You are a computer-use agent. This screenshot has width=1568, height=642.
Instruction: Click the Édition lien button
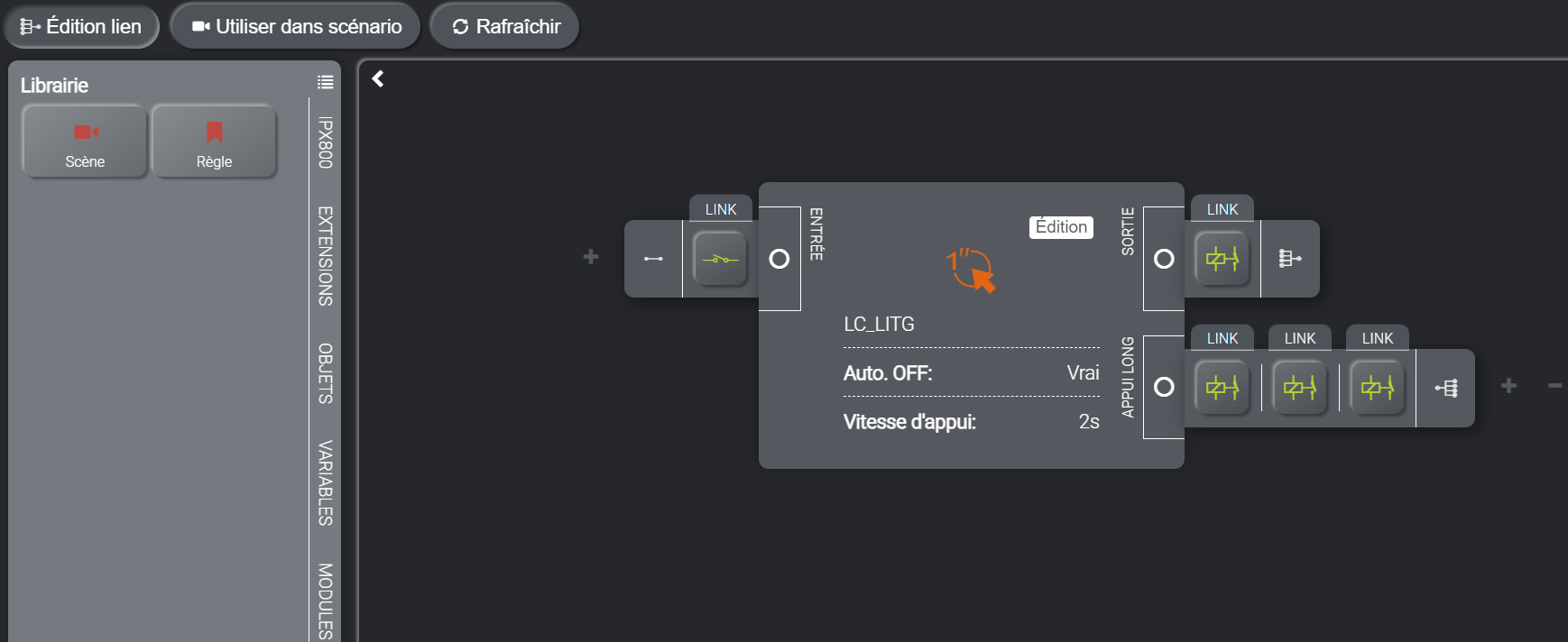point(81,27)
